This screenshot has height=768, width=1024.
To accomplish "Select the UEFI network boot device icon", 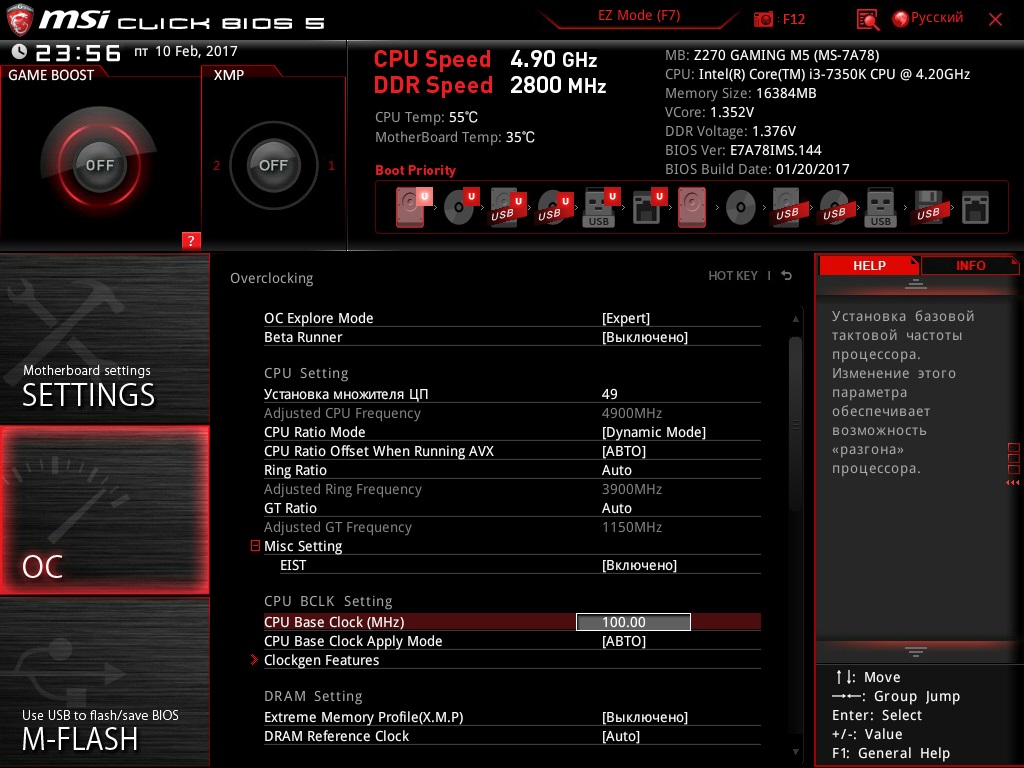I will (x=648, y=207).
